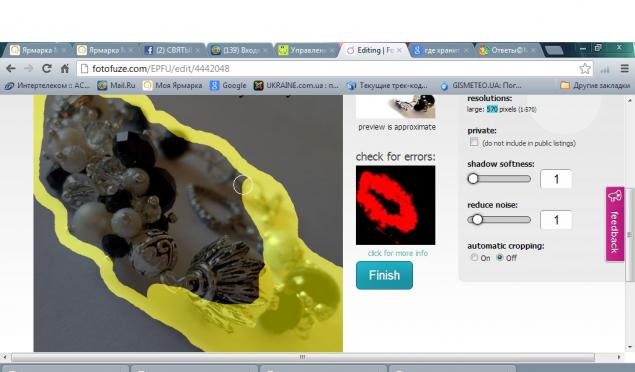This screenshot has width=635, height=372.
Task: Open Mail.Ru bookmark
Action: pos(117,85)
